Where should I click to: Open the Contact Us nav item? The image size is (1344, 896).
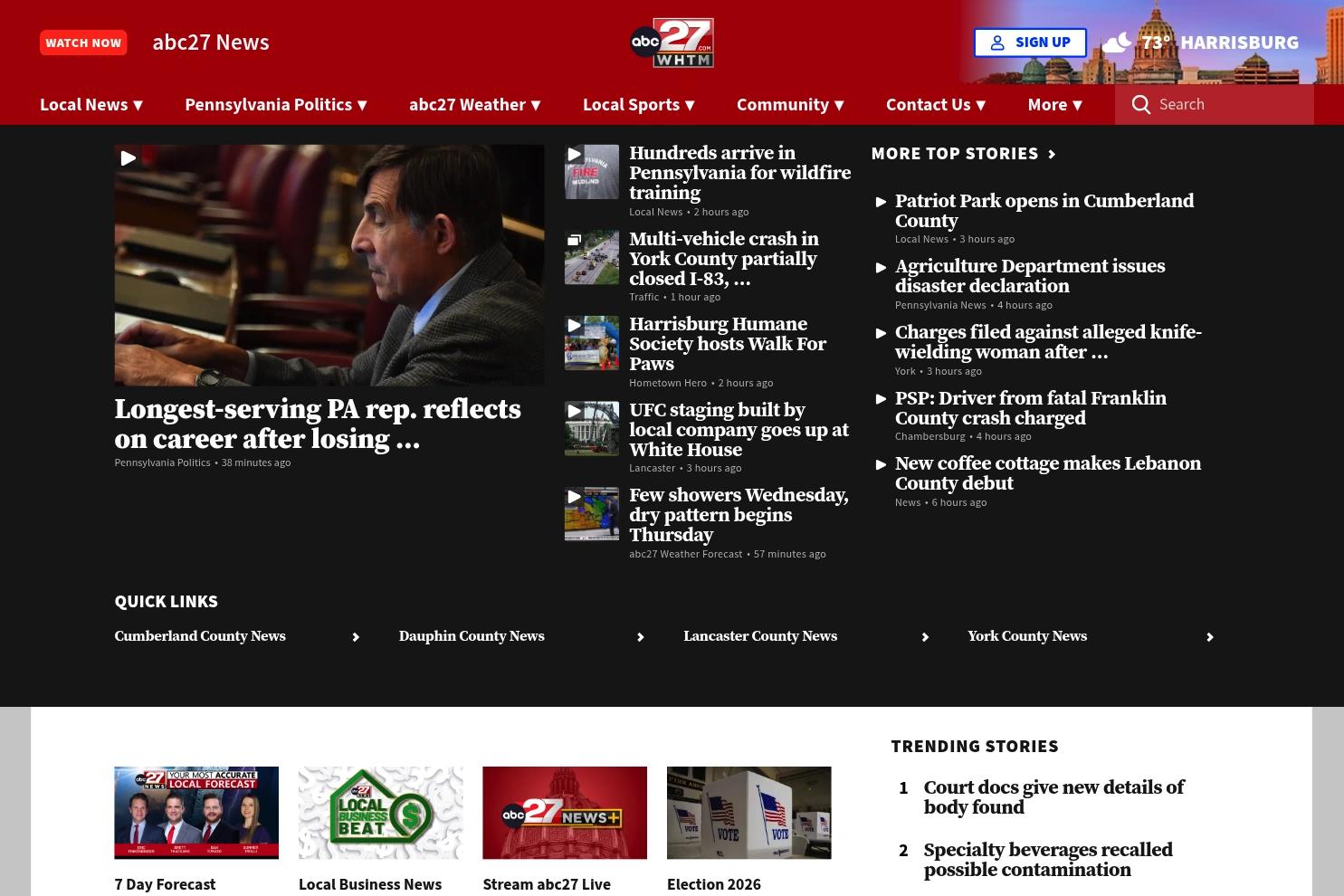(x=928, y=104)
